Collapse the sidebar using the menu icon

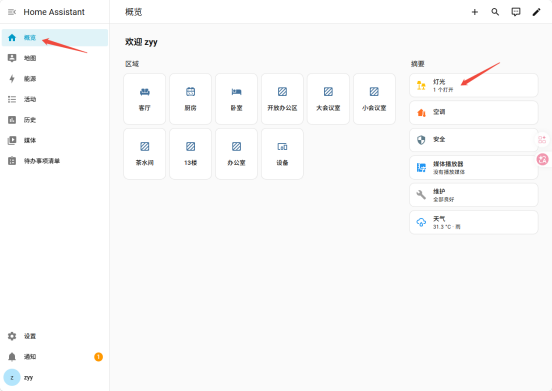[x=12, y=12]
